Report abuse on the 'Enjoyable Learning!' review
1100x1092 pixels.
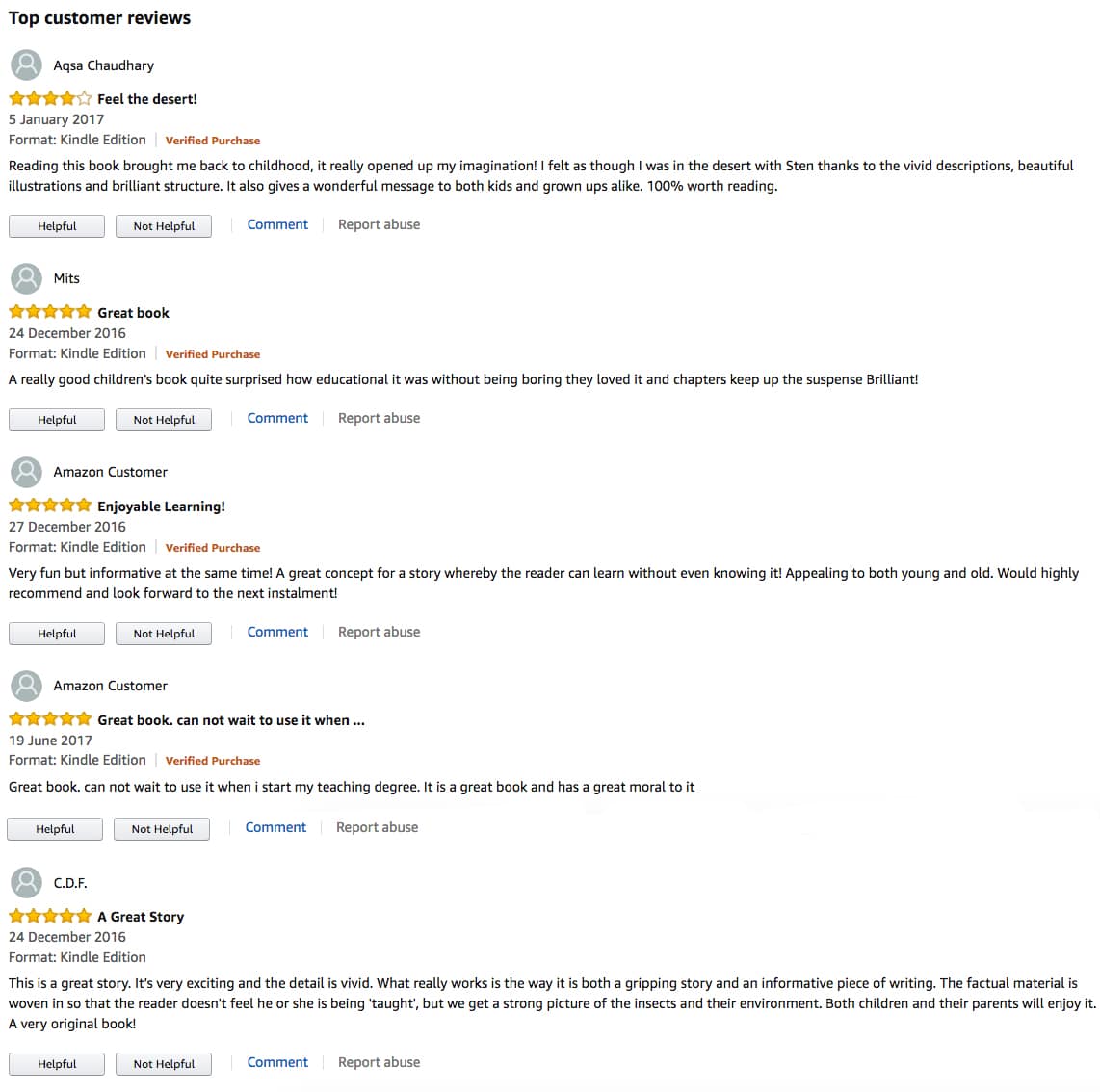click(x=379, y=632)
